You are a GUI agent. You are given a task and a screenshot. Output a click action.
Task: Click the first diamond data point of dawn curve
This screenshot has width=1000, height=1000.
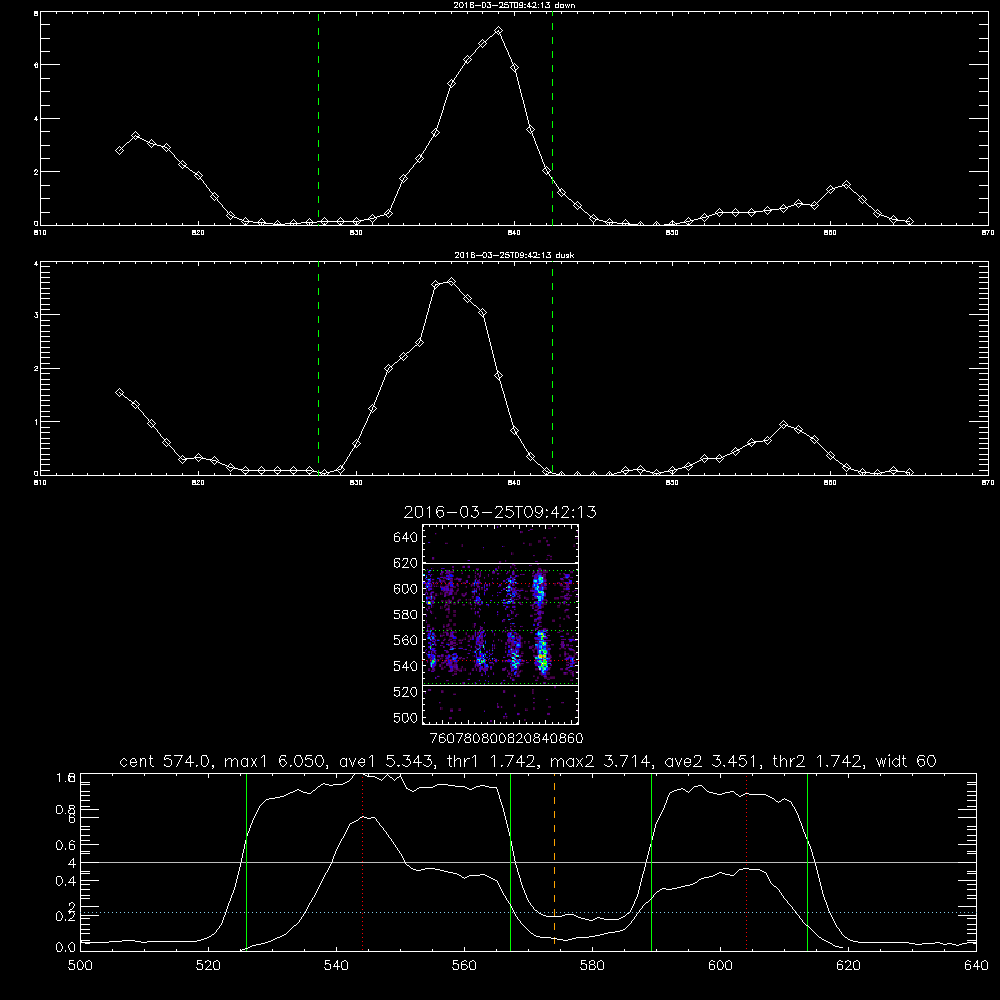(x=119, y=151)
